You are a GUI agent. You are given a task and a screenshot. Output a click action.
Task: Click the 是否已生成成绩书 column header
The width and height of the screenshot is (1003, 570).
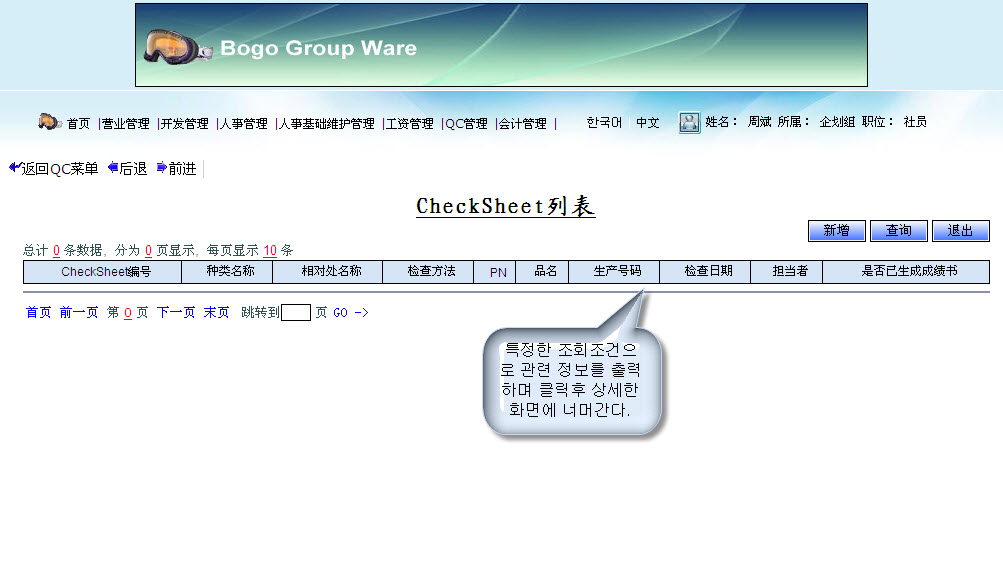click(x=906, y=272)
